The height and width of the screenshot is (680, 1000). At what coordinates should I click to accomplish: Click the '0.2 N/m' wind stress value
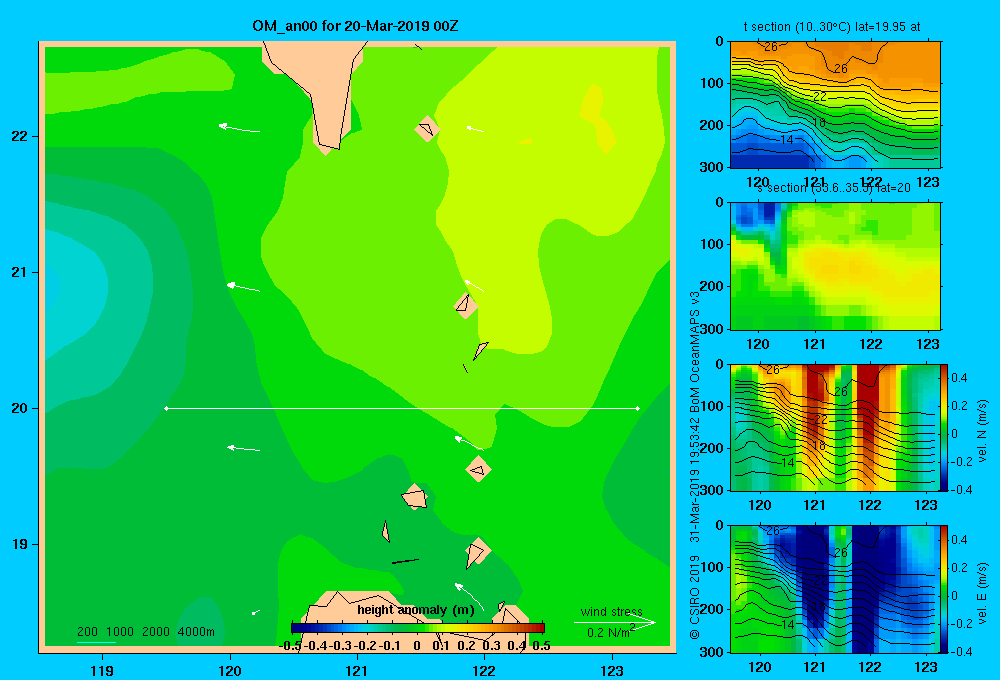[608, 633]
